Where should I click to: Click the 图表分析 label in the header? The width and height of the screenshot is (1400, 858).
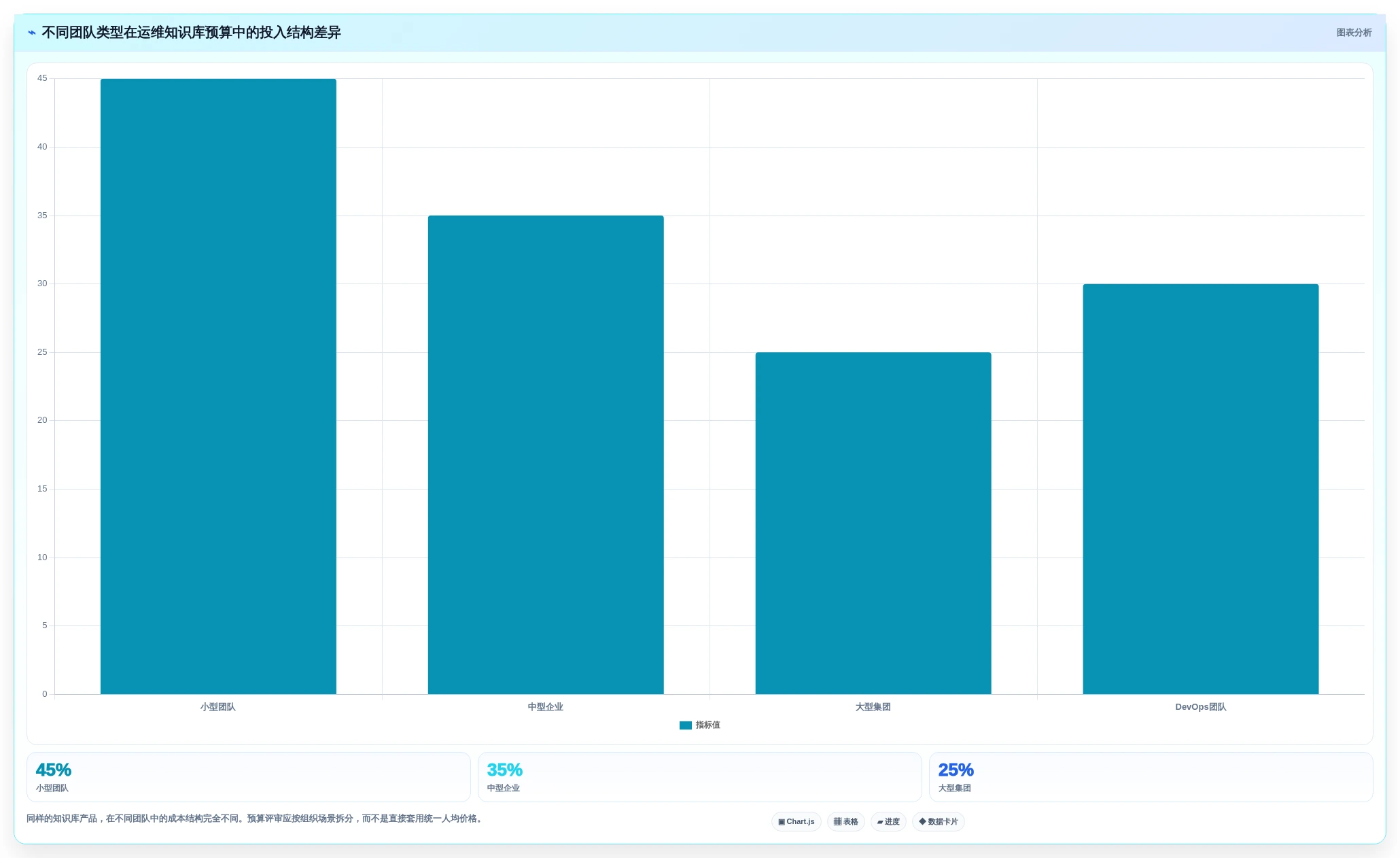tap(1354, 33)
